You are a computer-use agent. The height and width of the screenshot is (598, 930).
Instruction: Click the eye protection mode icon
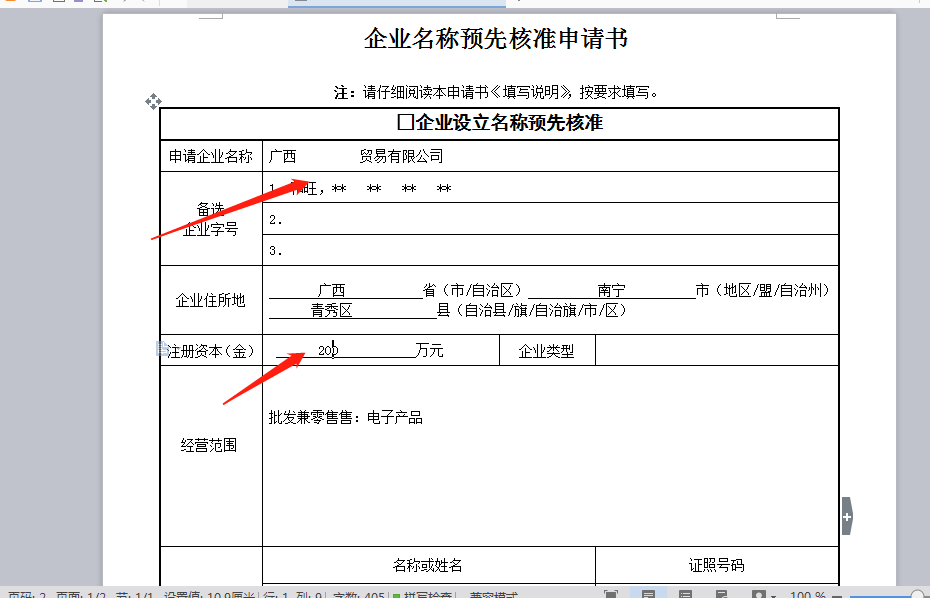[760, 595]
